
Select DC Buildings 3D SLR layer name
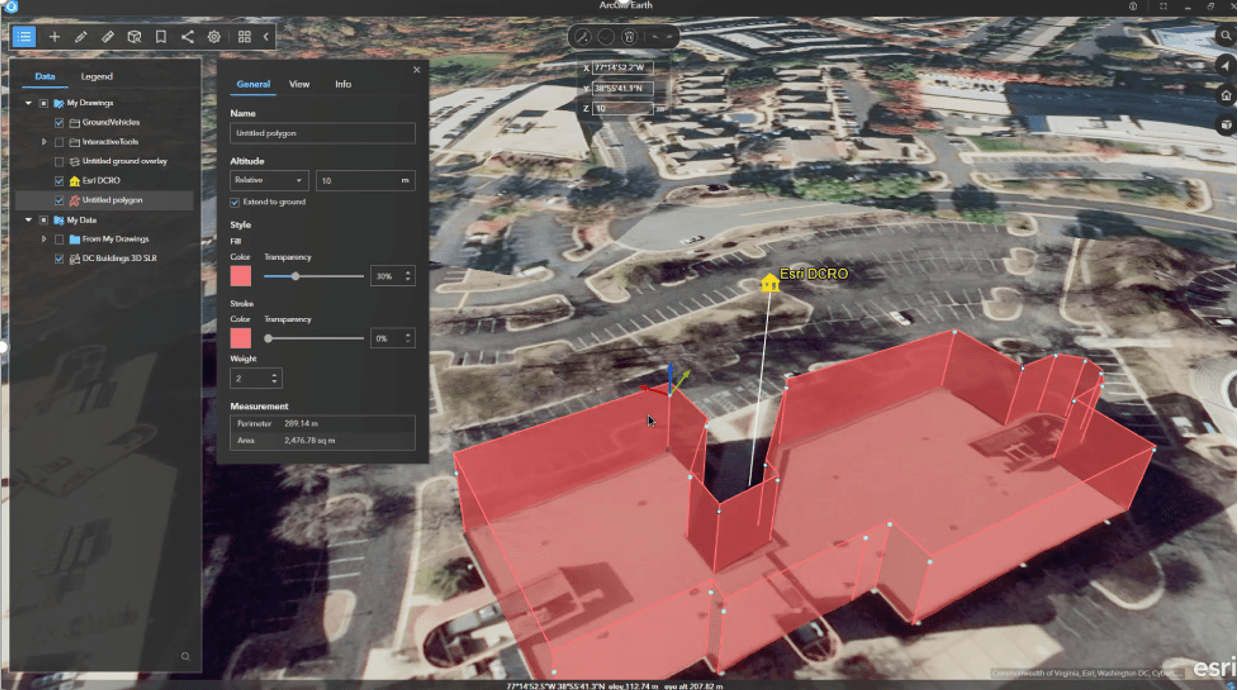[x=120, y=258]
